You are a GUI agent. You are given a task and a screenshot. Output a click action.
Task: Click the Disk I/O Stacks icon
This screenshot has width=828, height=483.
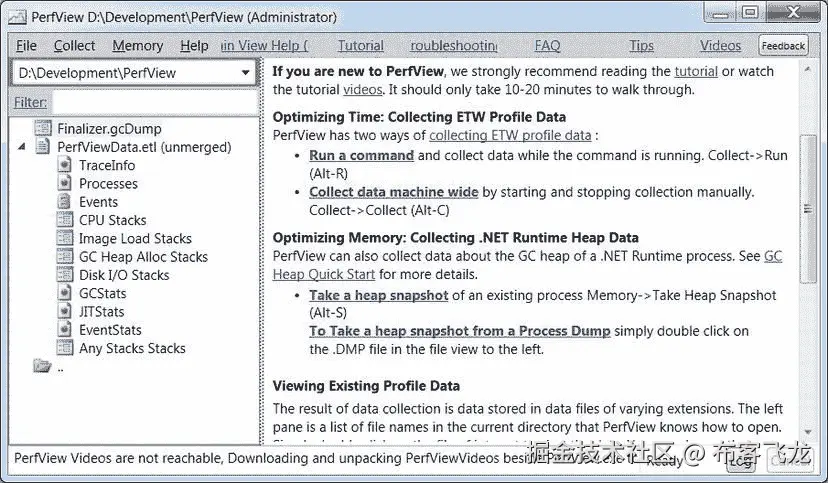65,275
